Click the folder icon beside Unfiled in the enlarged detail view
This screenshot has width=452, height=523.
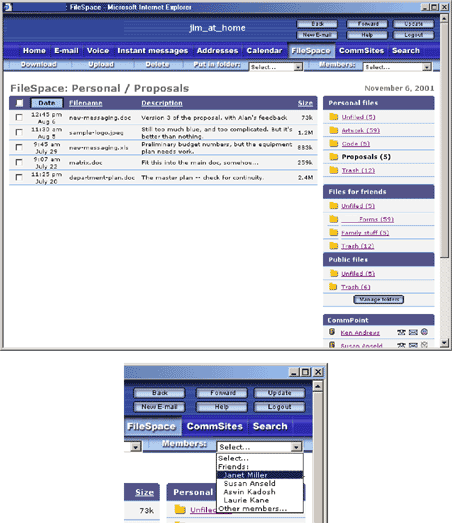180,509
